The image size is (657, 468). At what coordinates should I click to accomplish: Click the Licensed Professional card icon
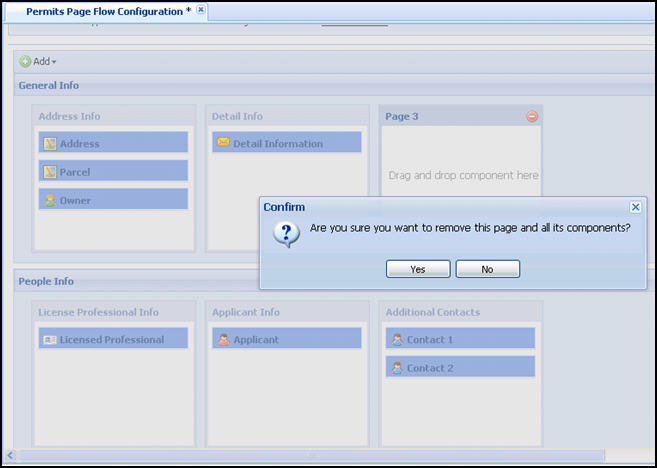coord(49,340)
